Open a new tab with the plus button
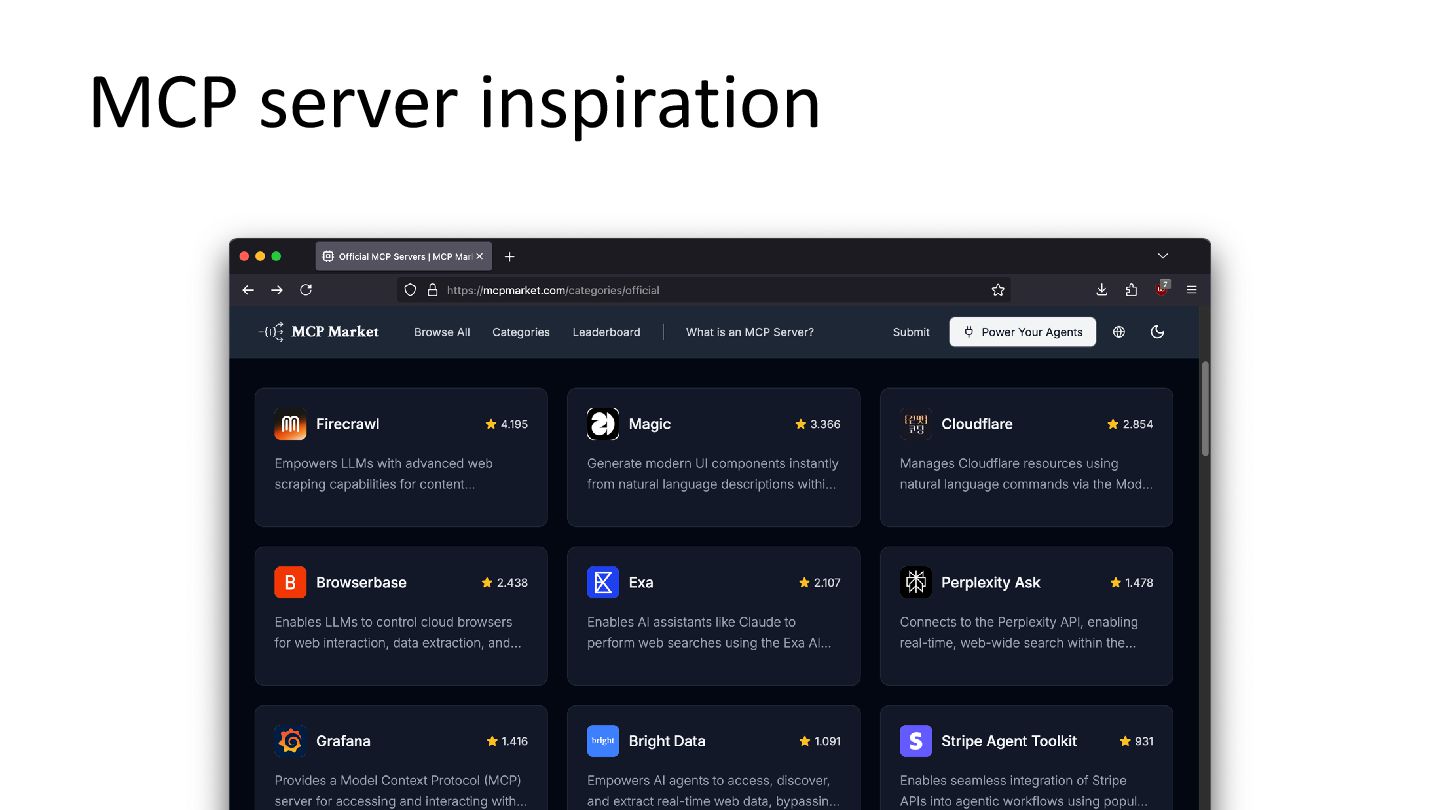The height and width of the screenshot is (810, 1440). (x=509, y=257)
